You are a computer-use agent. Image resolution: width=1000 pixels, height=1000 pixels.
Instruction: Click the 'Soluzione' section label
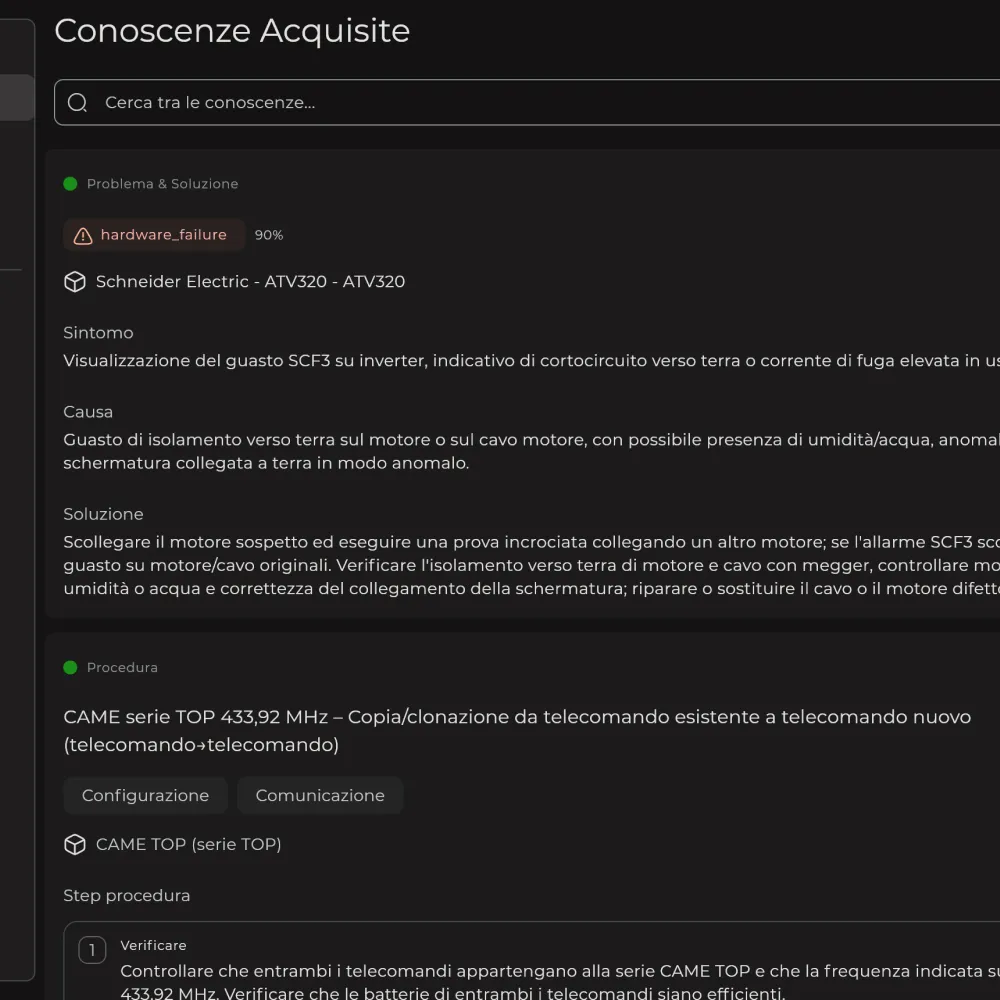point(103,514)
